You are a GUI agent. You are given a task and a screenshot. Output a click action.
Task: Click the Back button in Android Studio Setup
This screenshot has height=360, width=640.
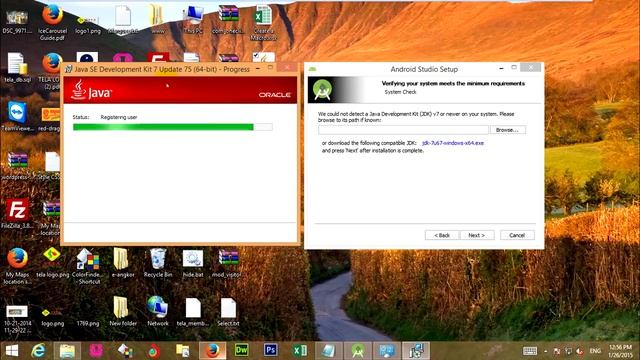pos(442,235)
